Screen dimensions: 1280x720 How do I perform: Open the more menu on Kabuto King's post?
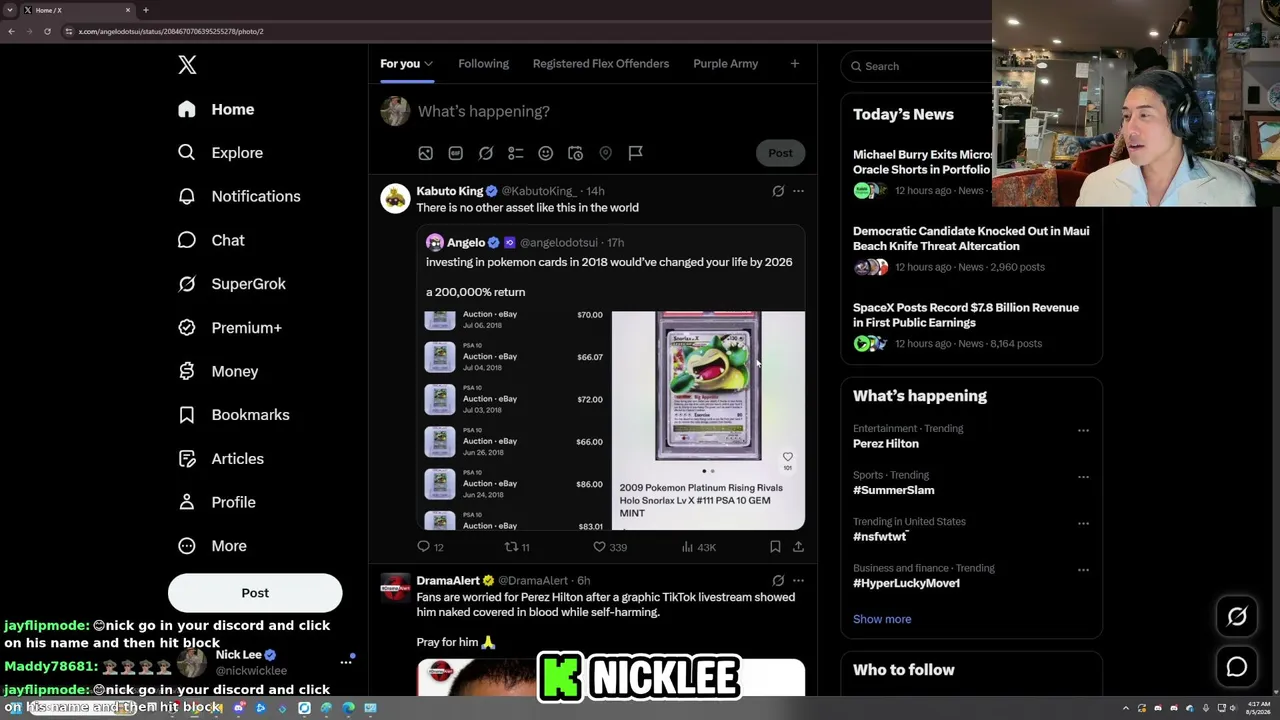(798, 191)
